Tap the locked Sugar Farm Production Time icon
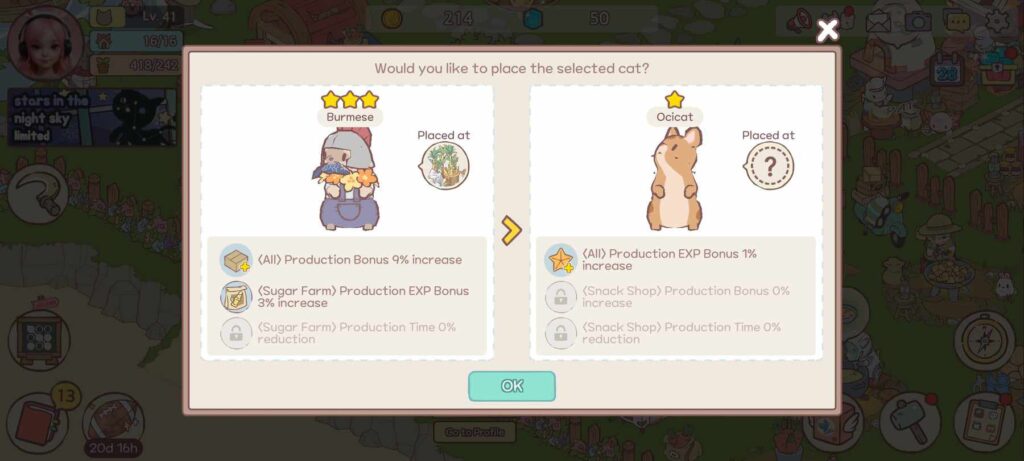The height and width of the screenshot is (461, 1024). 236,334
